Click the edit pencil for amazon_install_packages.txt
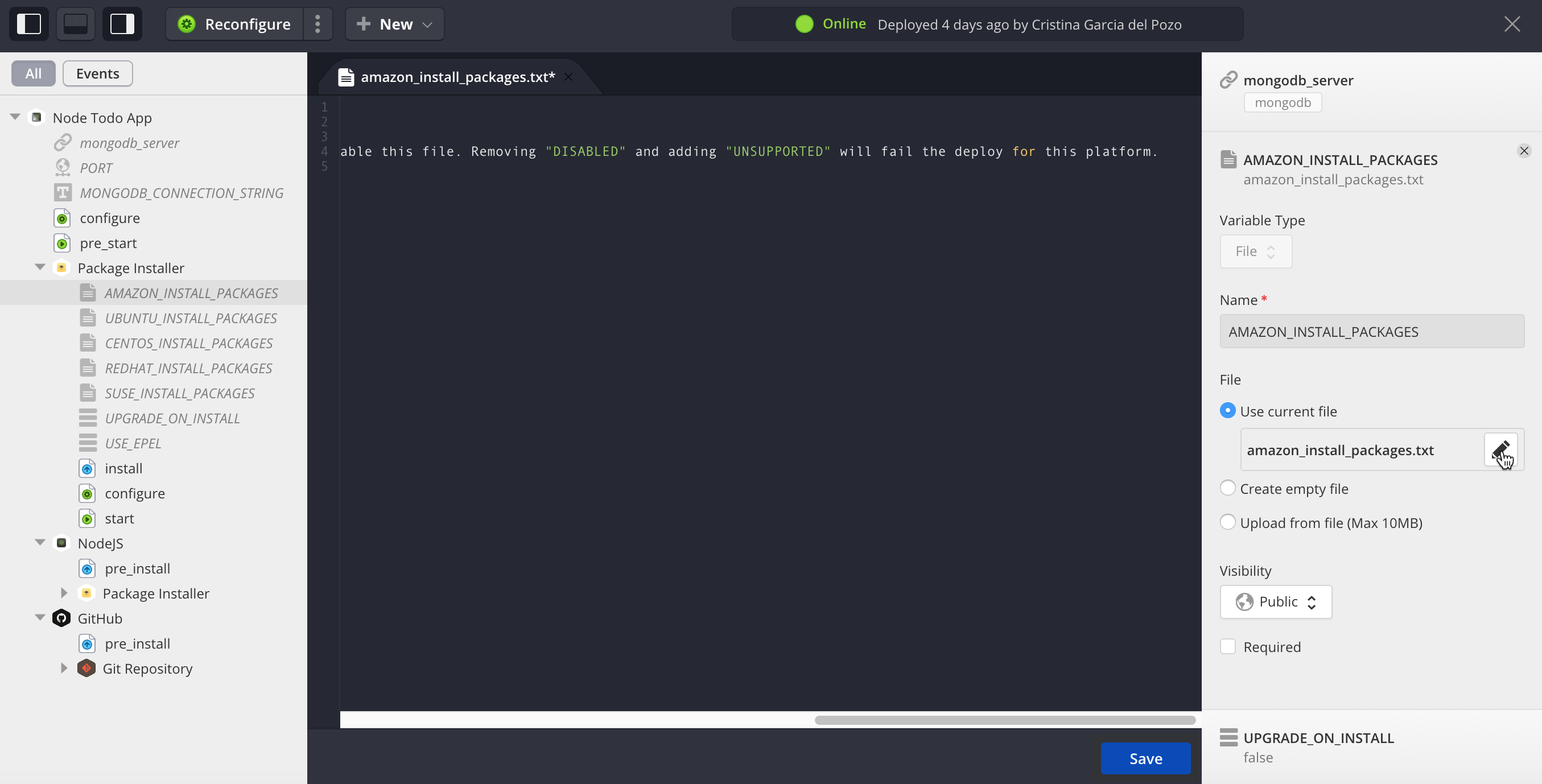The height and width of the screenshot is (784, 1542). click(1500, 449)
